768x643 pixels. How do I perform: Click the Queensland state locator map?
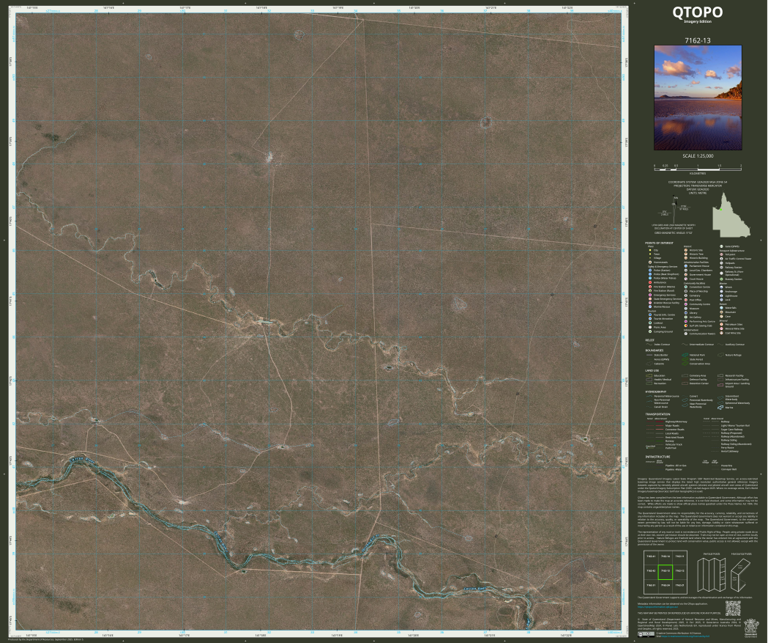point(731,216)
